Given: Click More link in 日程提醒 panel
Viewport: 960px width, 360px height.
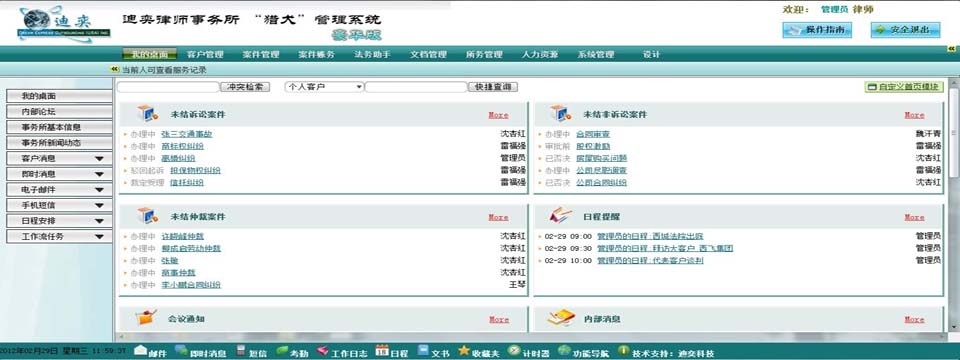Looking at the screenshot, I should (915, 217).
